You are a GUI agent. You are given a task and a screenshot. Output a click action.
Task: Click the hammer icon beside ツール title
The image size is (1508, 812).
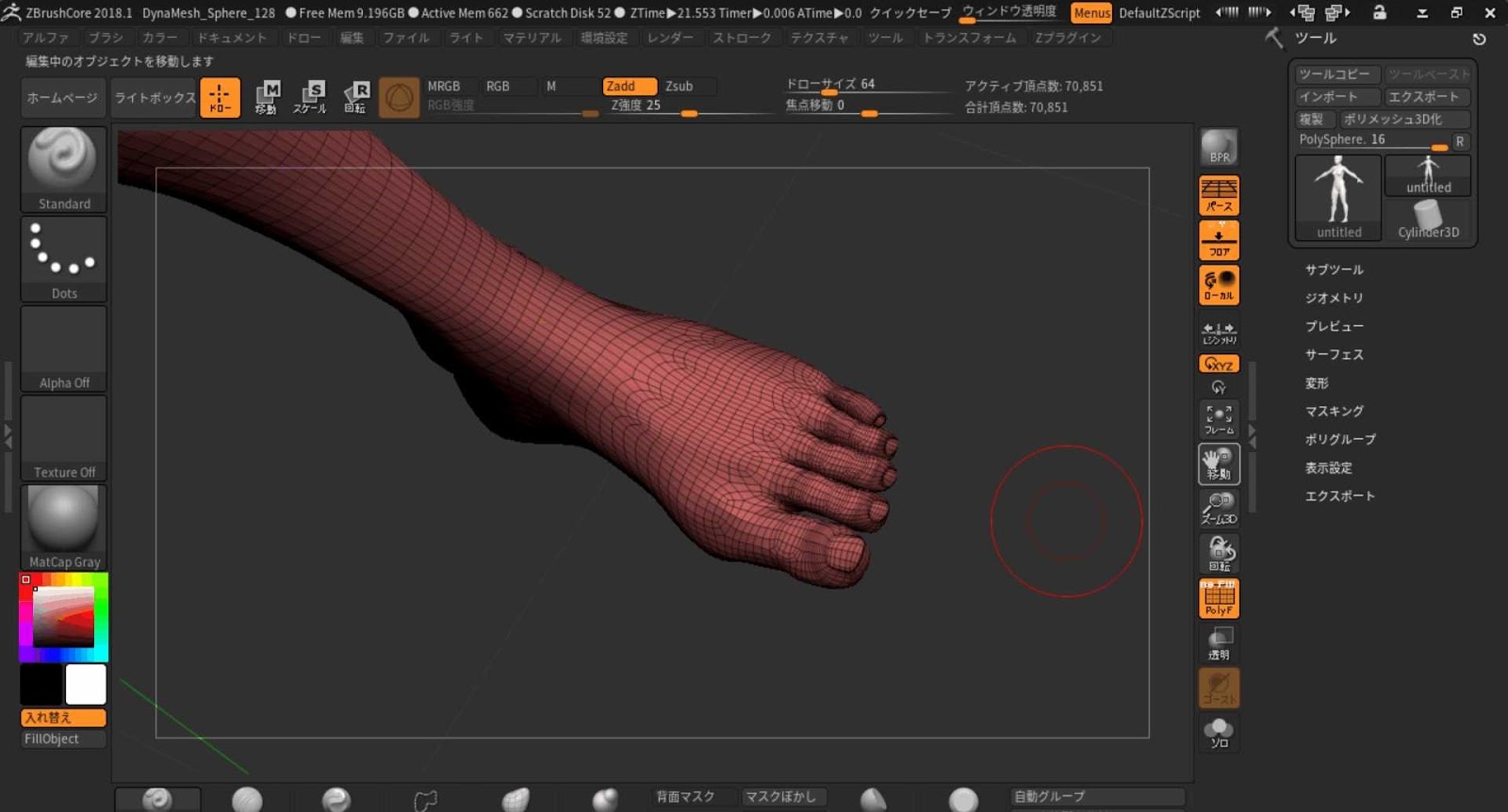point(1274,38)
